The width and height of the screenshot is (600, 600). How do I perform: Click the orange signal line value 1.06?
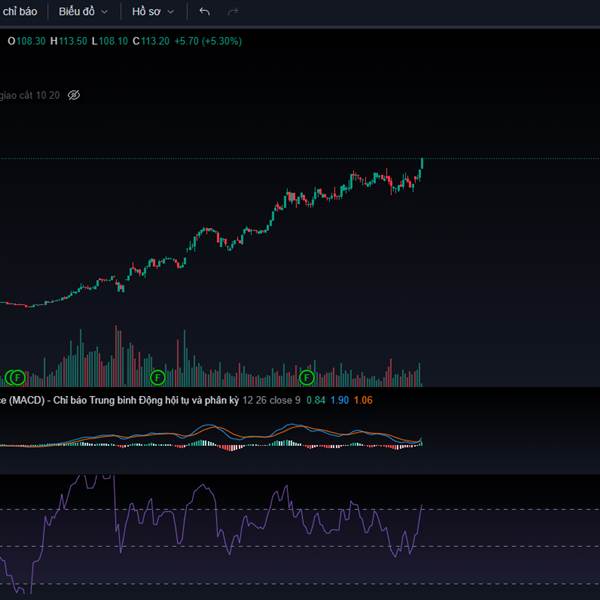click(363, 400)
